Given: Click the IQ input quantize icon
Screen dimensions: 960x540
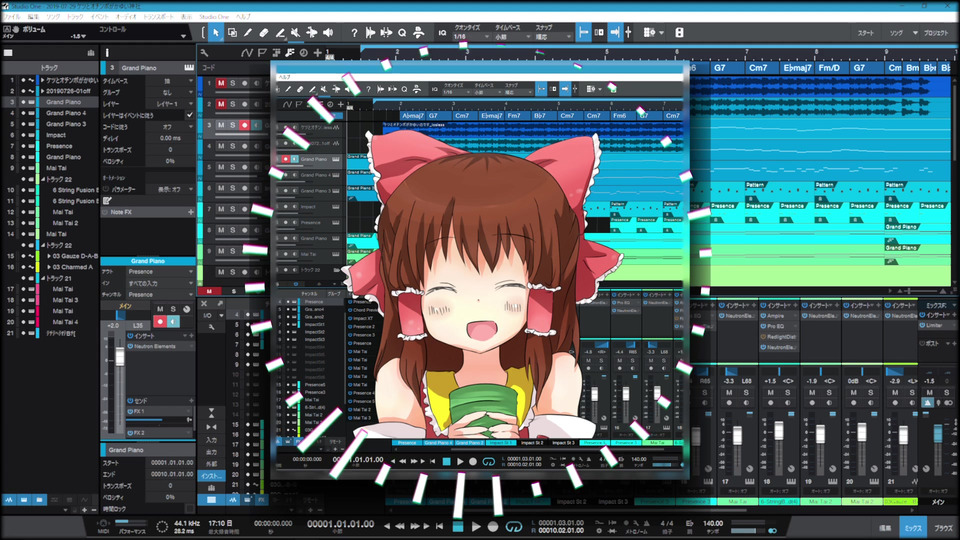Looking at the screenshot, I should [442, 32].
